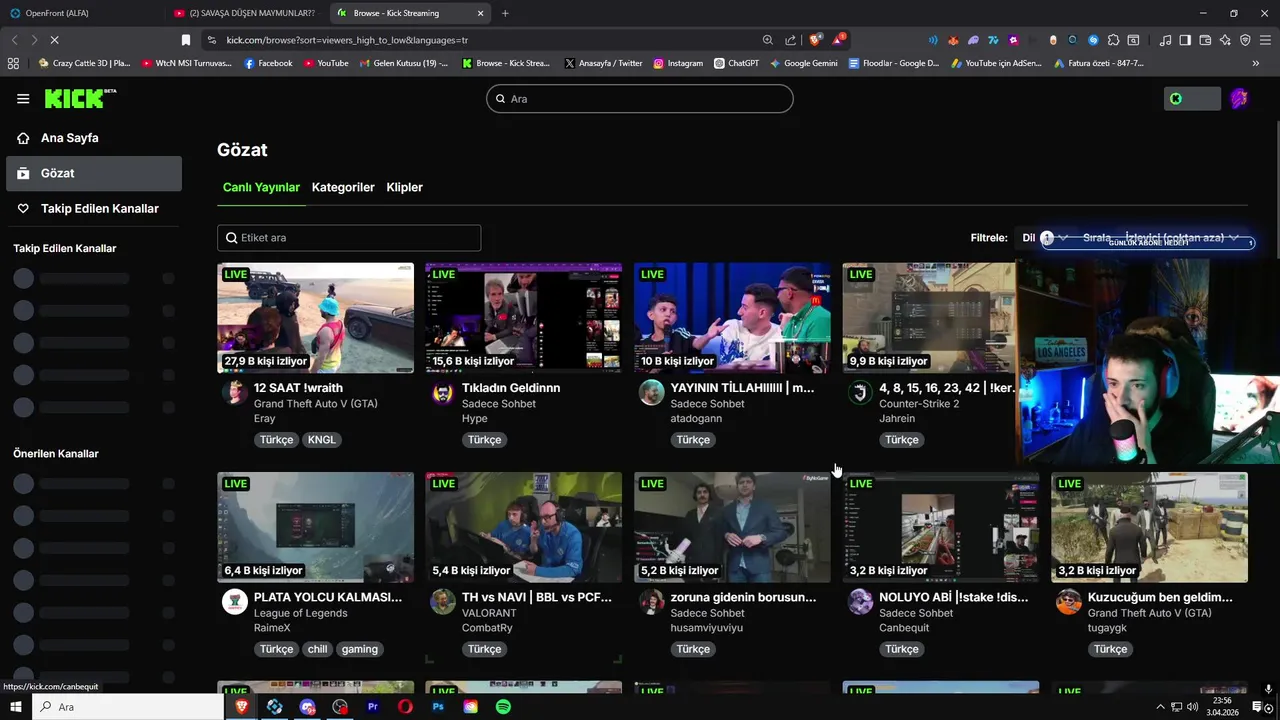Open VALORANT category link
Screen dimensions: 1280x720
[x=489, y=613]
